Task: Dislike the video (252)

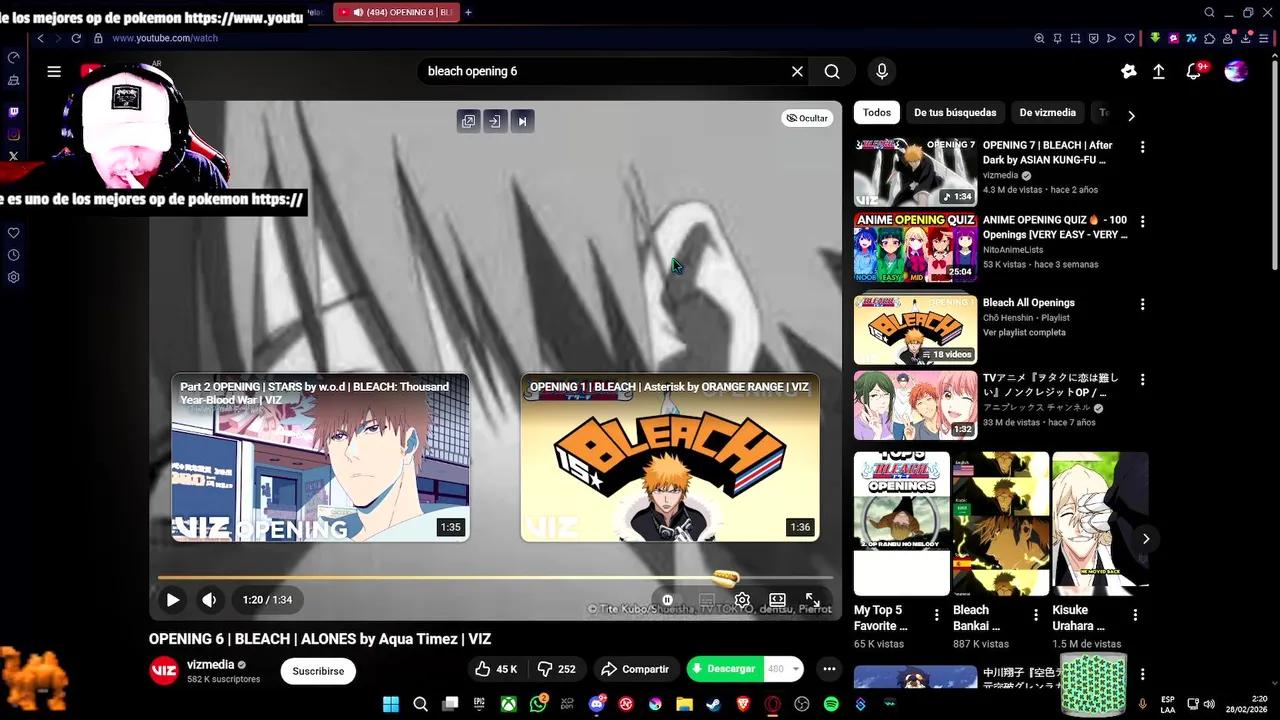Action: 557,669
